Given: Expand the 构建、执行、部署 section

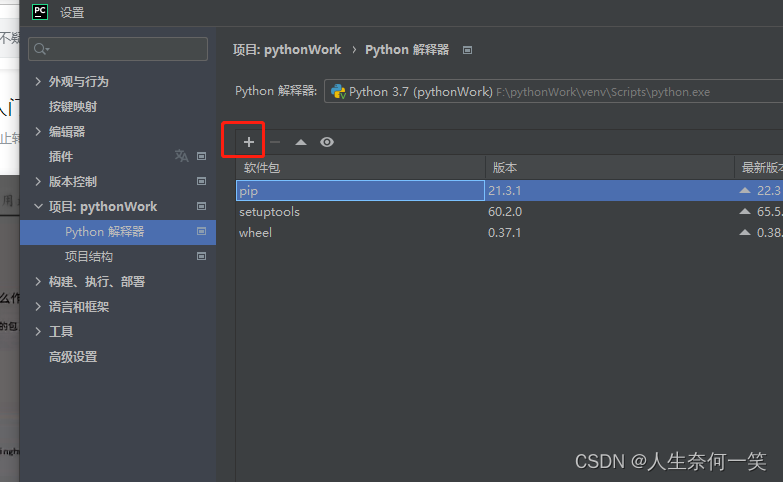Looking at the screenshot, I should click(x=38, y=281).
